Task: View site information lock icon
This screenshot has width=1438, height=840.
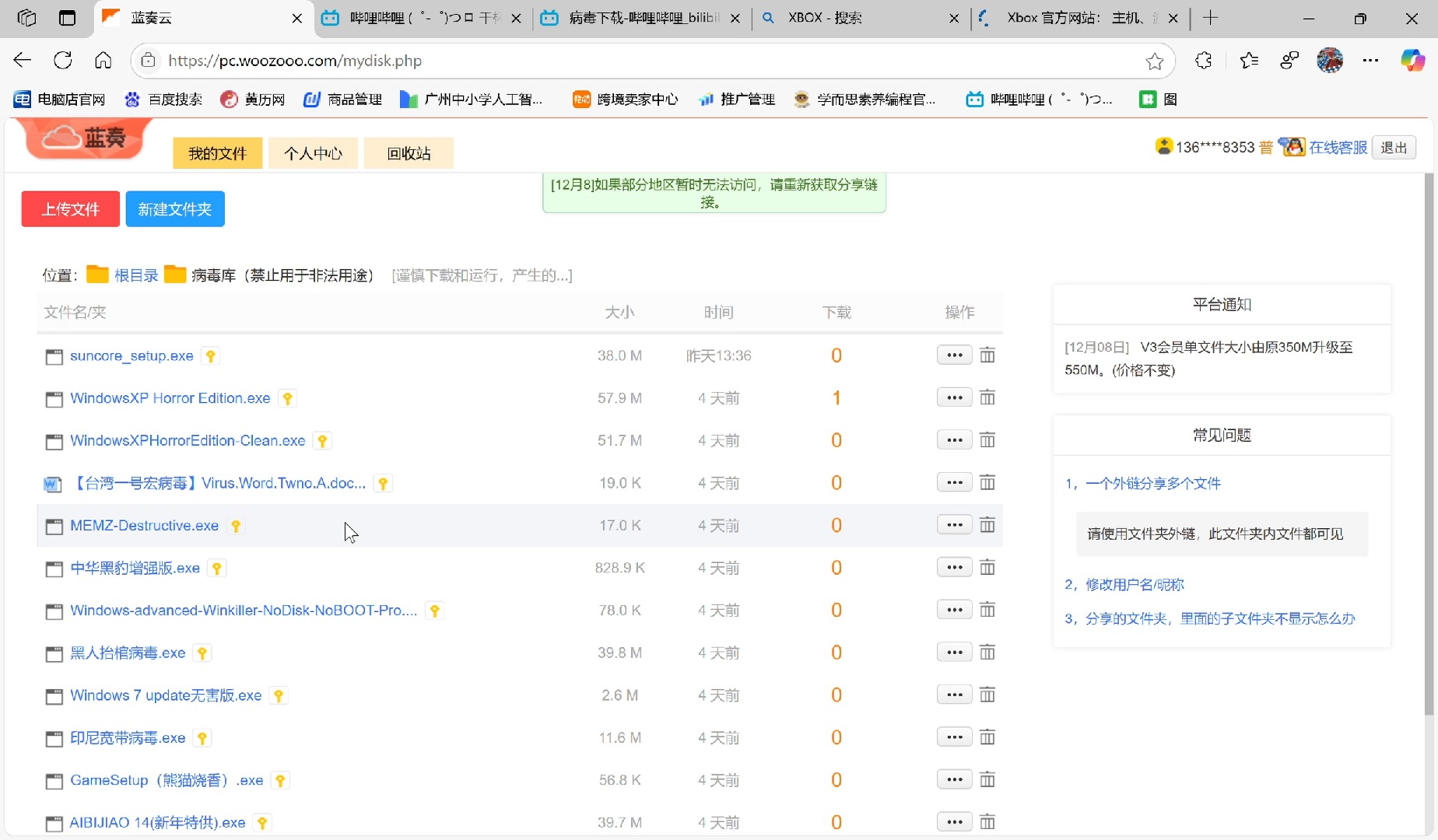Action: pos(149,61)
